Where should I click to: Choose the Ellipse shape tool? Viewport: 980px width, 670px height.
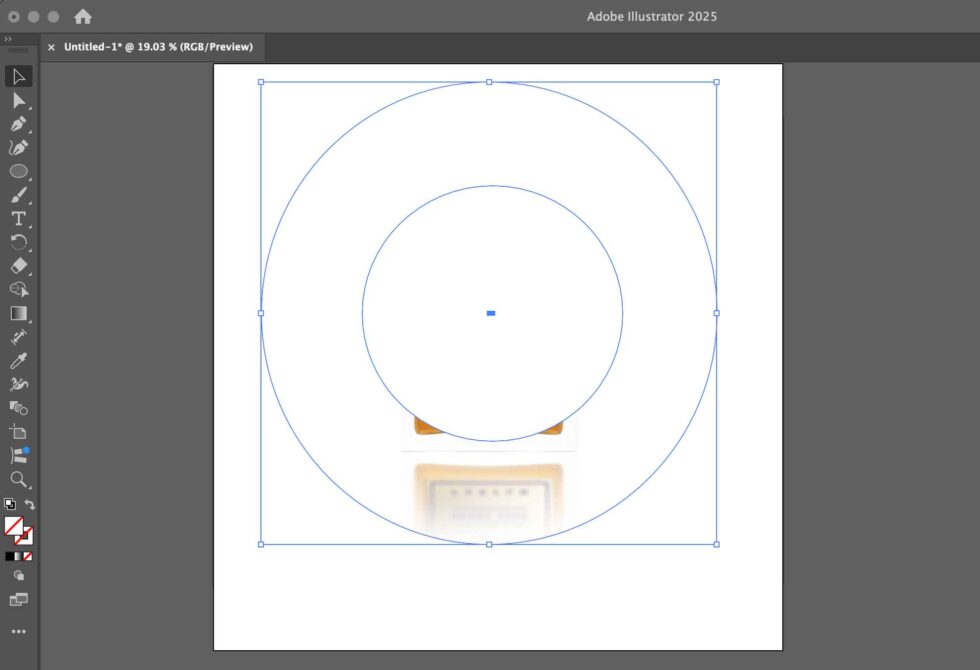click(18, 171)
